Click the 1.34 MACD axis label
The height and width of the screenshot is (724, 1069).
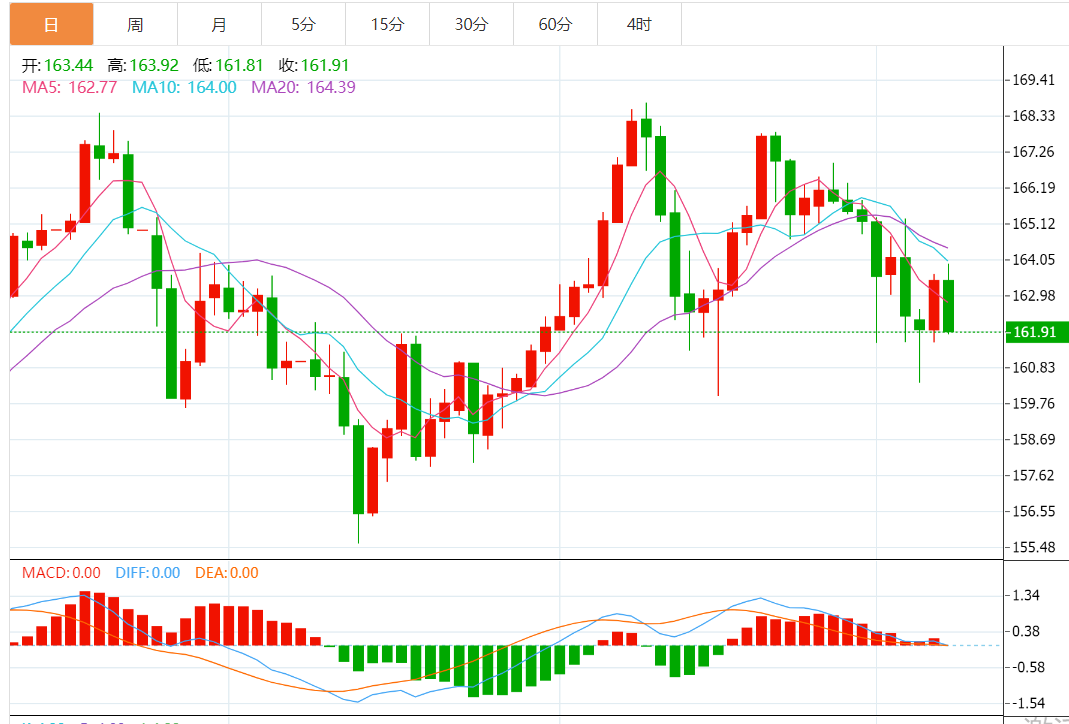[x=1026, y=595]
